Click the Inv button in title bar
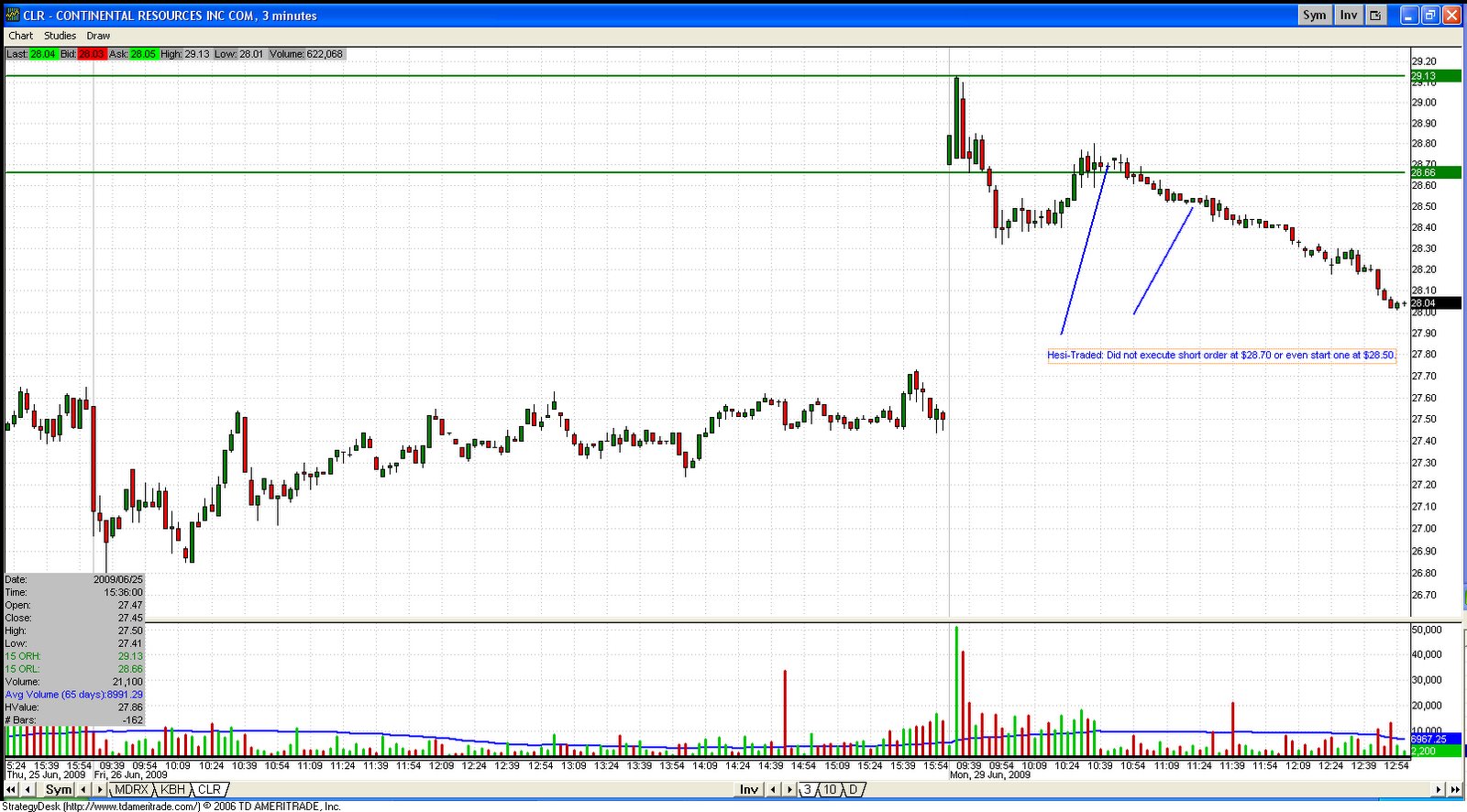The height and width of the screenshot is (812, 1467). pos(1348,15)
